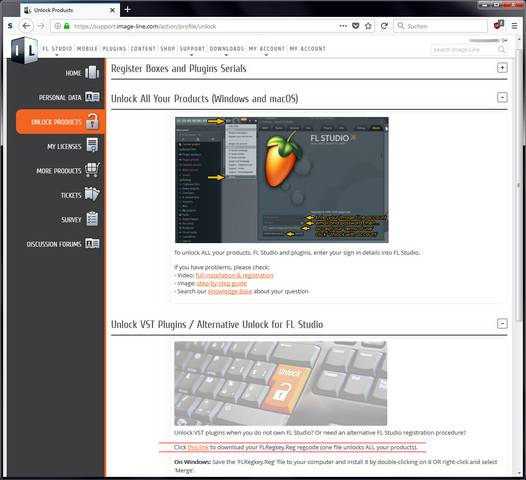The width and height of the screenshot is (526, 480).
Task: Click red extension shield icon
Action: [x=498, y=25]
